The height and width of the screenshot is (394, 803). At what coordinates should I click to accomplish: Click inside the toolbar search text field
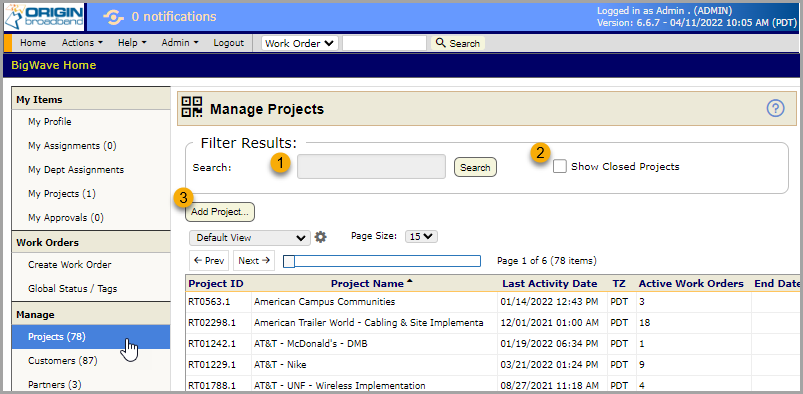click(384, 43)
